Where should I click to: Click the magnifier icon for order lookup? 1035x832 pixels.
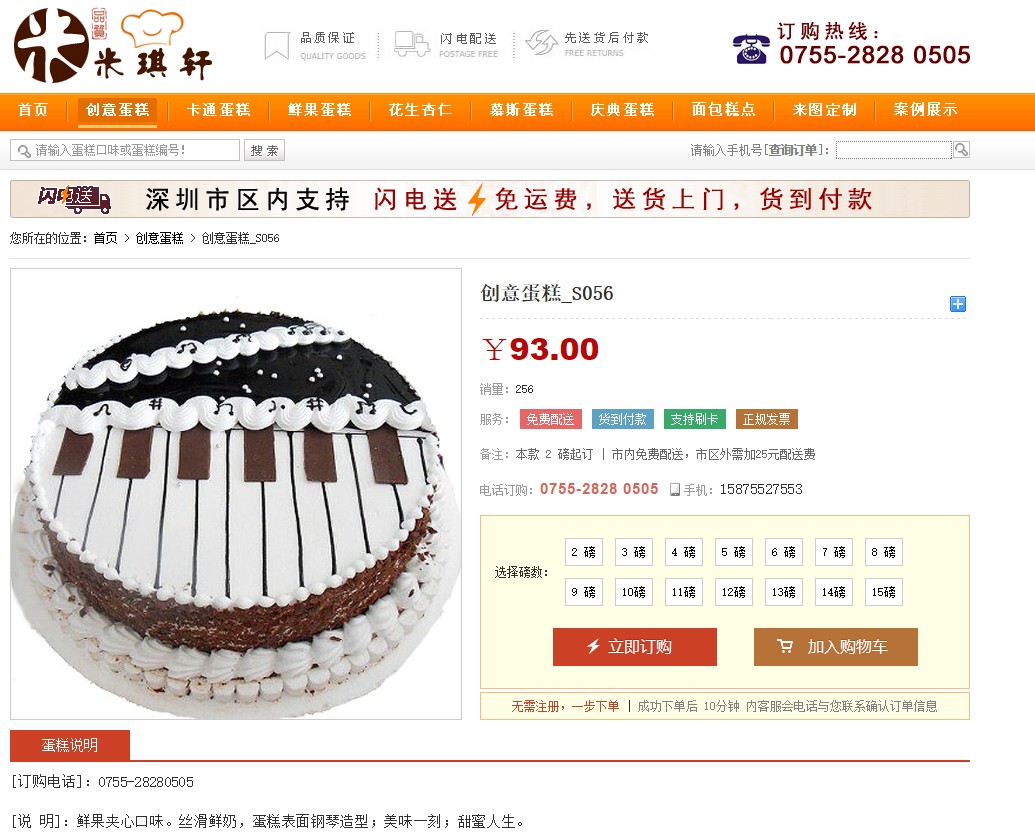[x=961, y=150]
